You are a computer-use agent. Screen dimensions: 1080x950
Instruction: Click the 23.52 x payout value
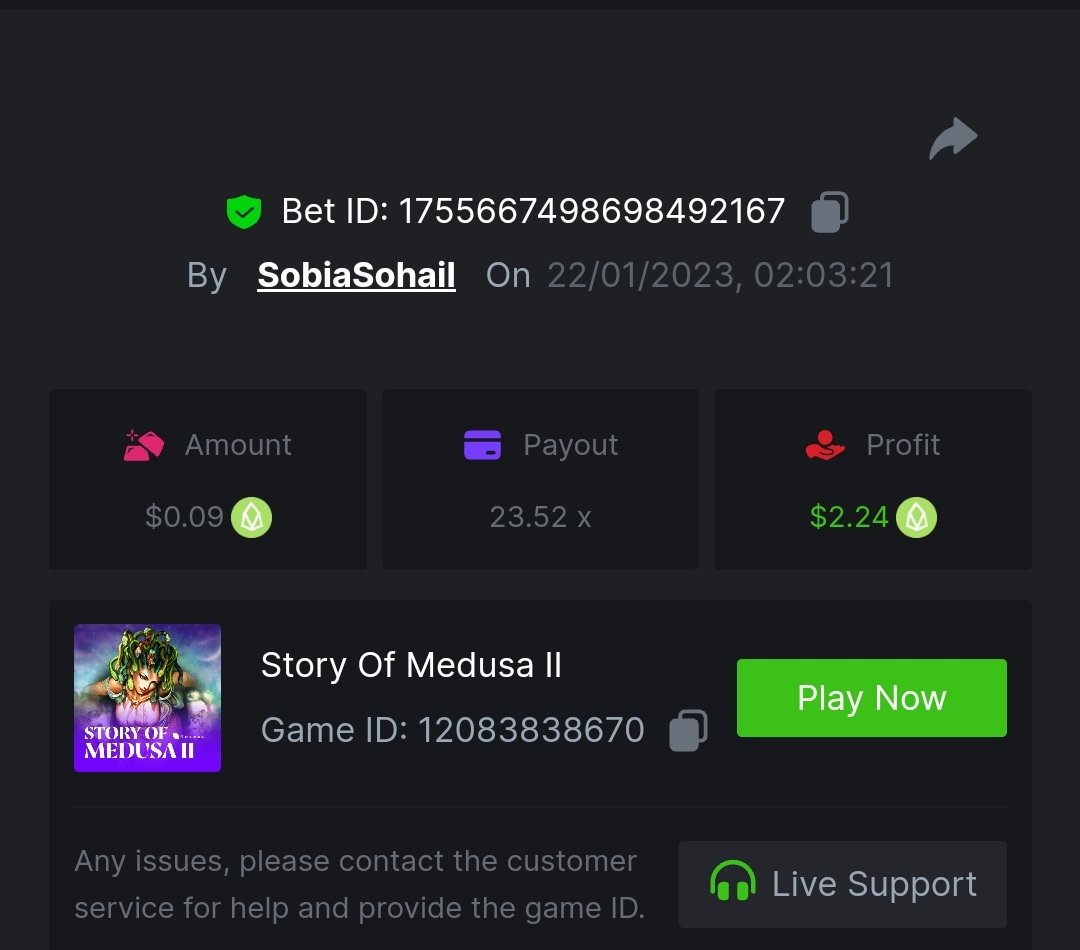click(x=540, y=517)
